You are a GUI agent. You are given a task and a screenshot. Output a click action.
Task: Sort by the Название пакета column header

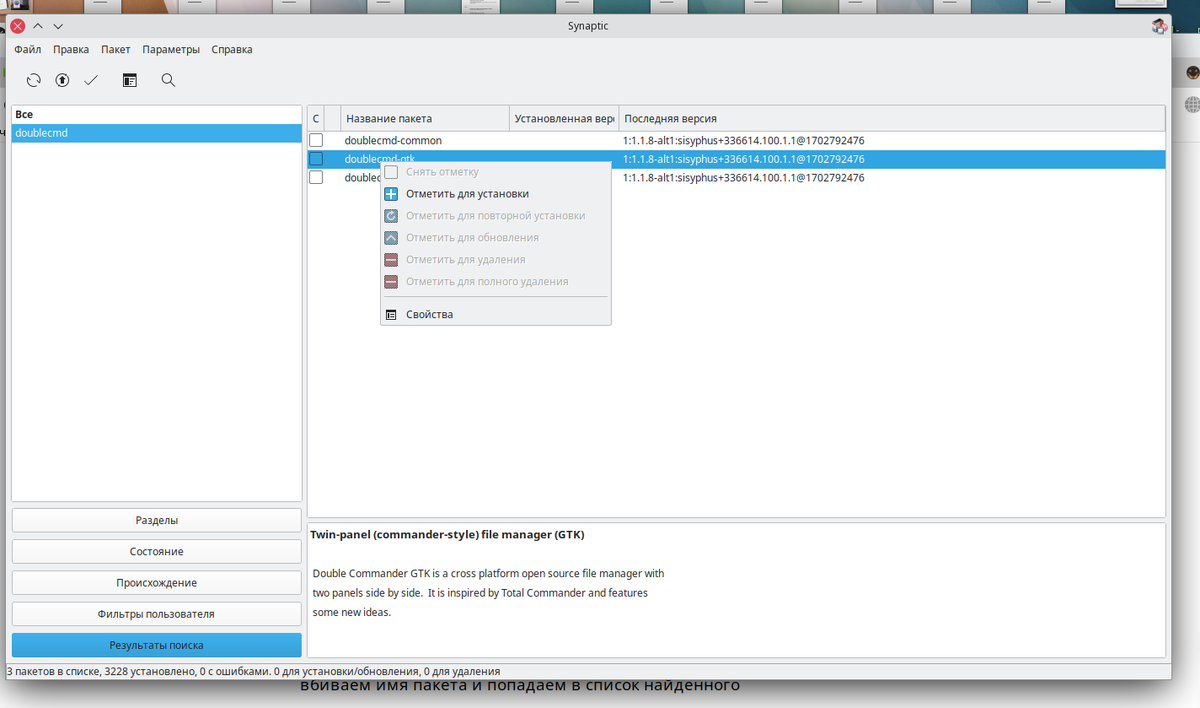pyautogui.click(x=425, y=118)
